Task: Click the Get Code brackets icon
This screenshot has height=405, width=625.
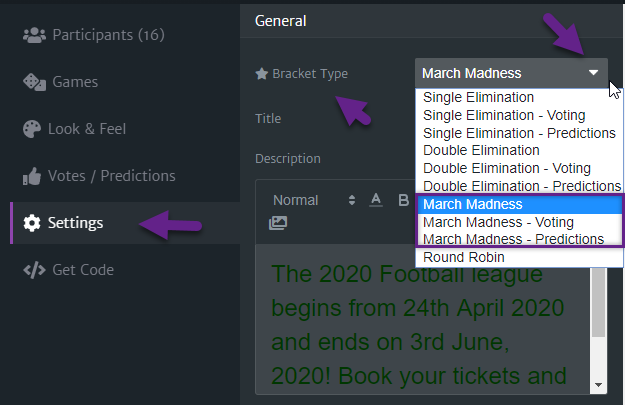Action: tap(34, 270)
